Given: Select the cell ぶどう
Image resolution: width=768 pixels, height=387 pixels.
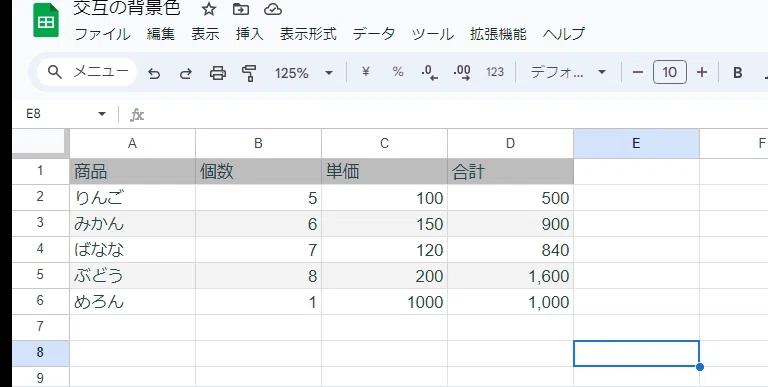Looking at the screenshot, I should tap(132, 276).
